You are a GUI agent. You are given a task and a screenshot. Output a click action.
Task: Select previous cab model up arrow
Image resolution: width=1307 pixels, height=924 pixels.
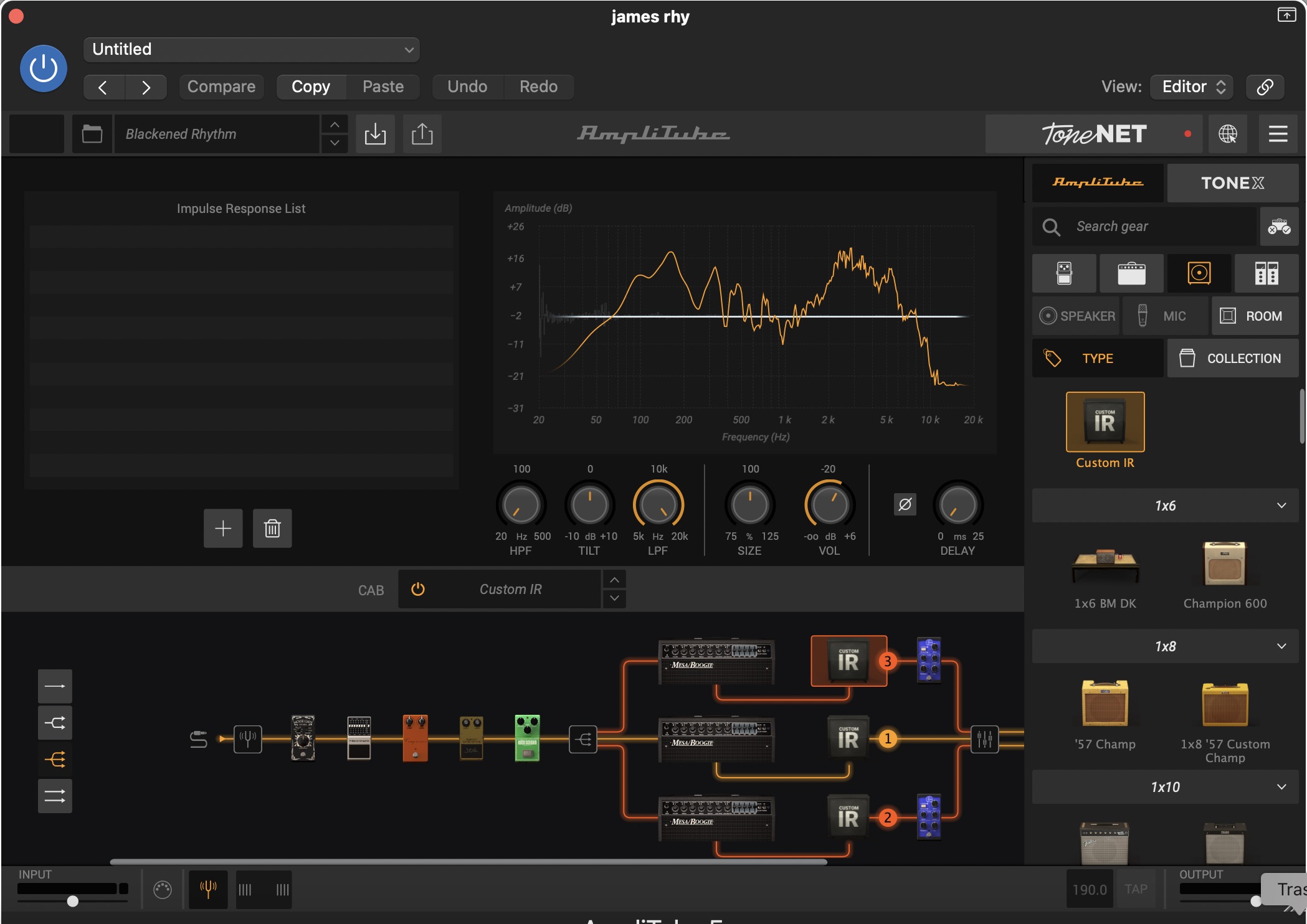pos(614,580)
